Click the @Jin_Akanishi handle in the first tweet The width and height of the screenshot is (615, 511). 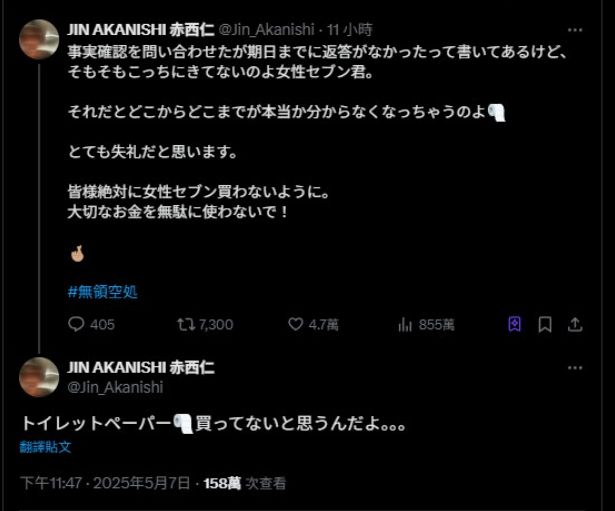266,30
